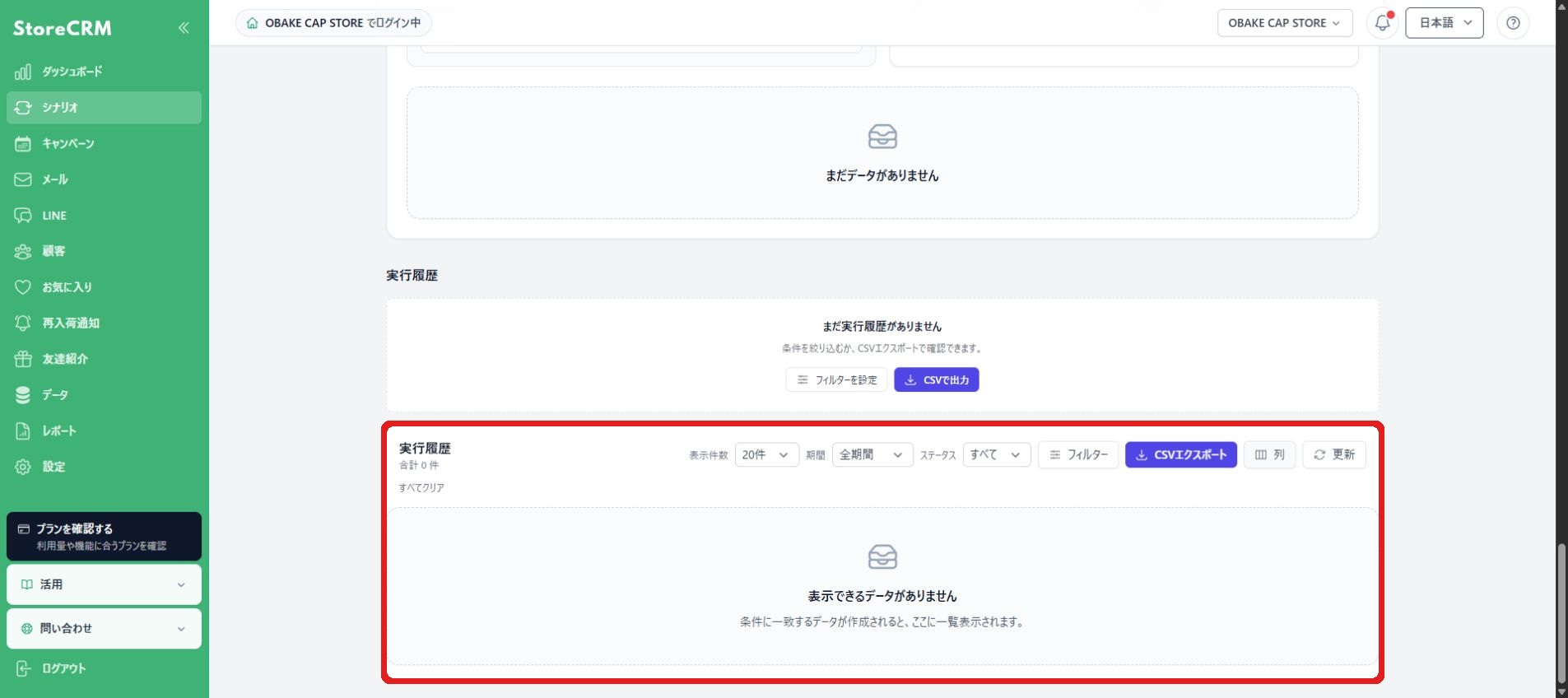Select the シナリオ sidebar item
Viewport: 1568px width, 698px height.
pos(104,108)
